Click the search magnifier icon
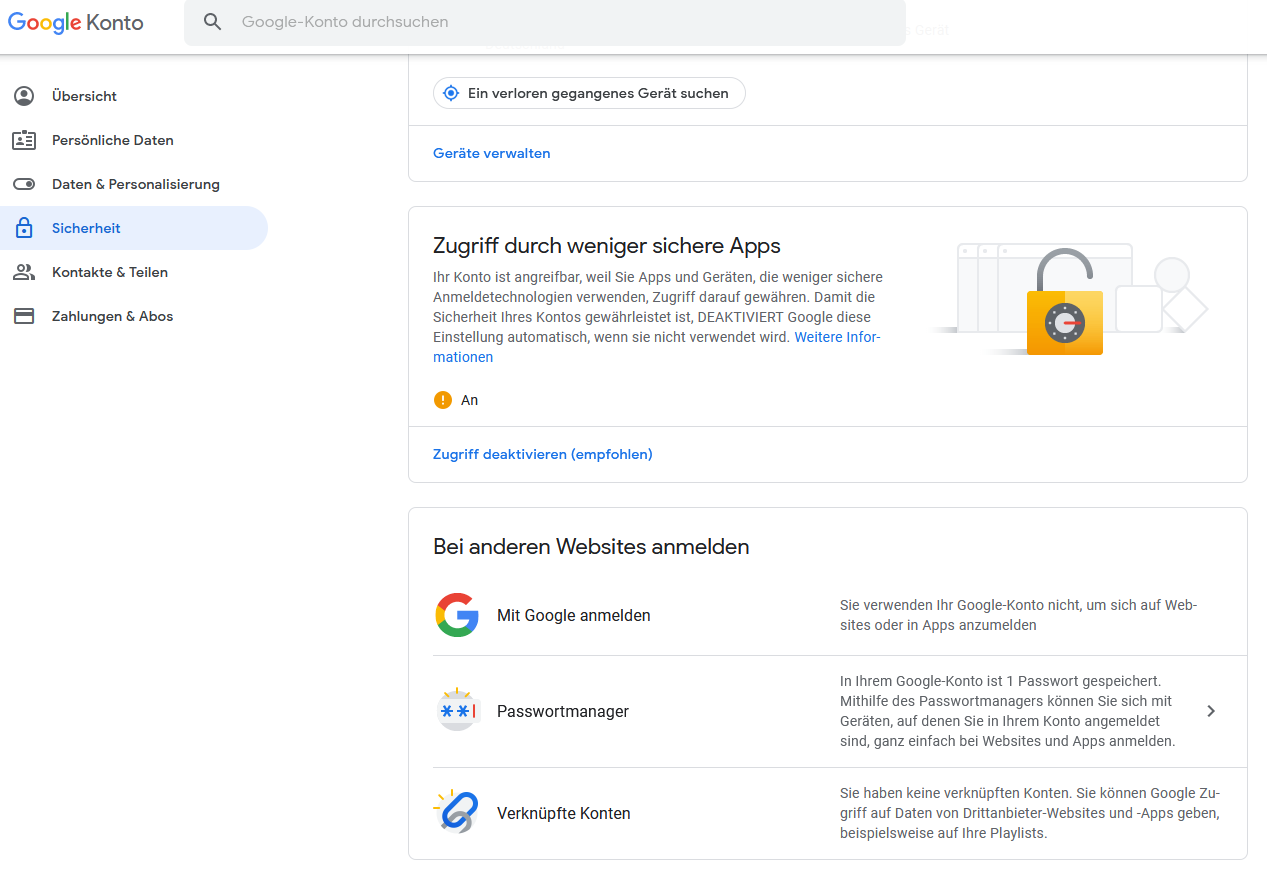The width and height of the screenshot is (1267, 884). (212, 22)
